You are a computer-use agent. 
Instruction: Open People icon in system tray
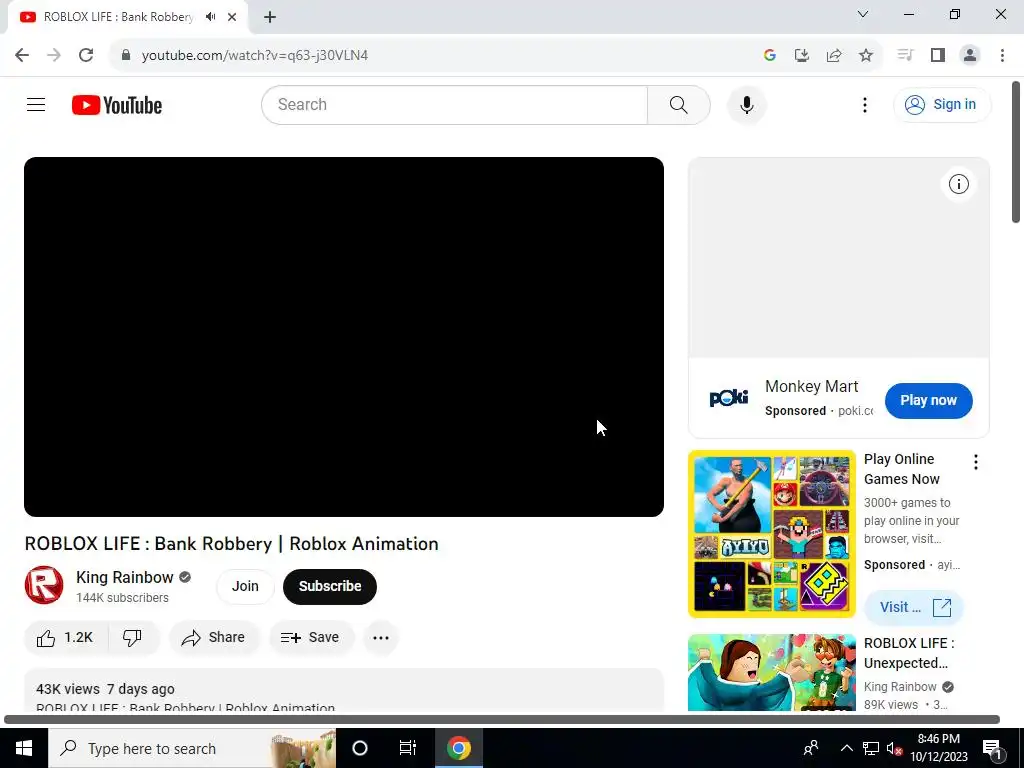[811, 748]
